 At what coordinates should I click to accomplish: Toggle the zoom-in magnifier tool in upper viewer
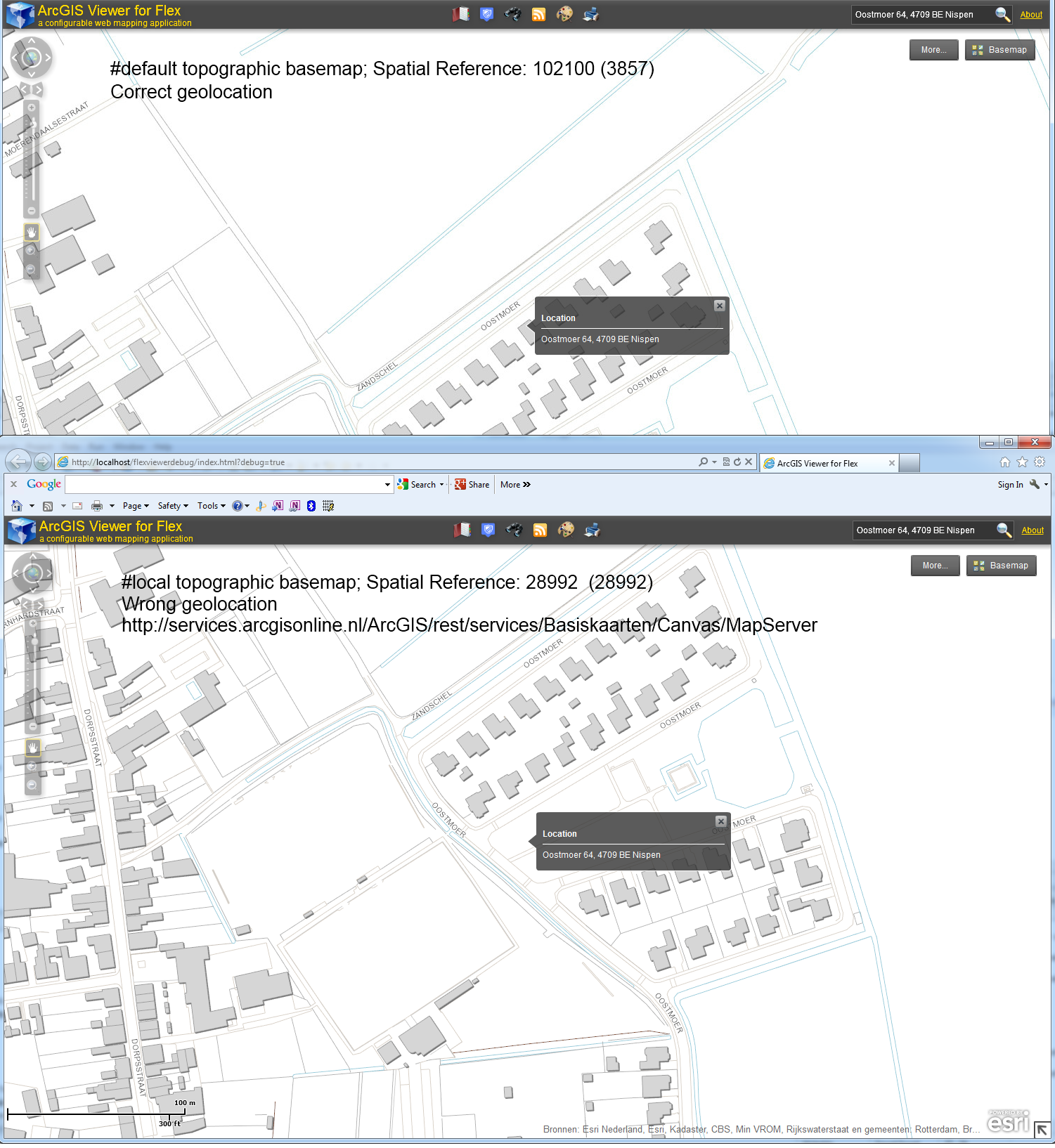tap(30, 251)
